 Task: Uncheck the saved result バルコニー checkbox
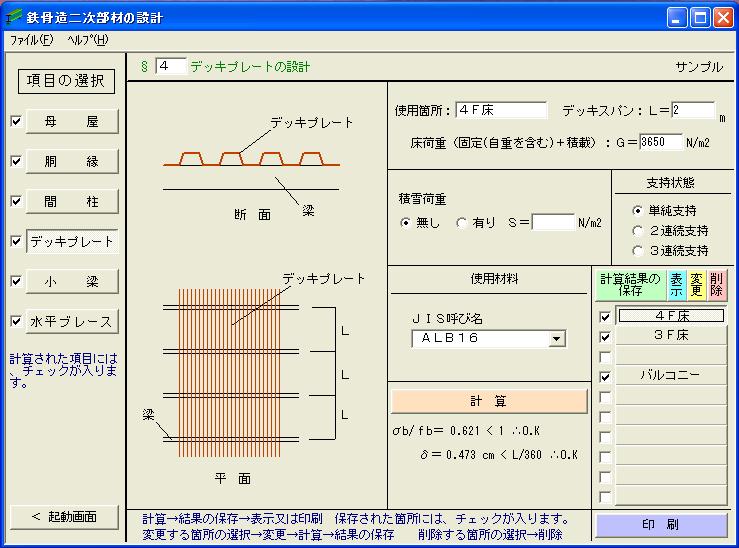pos(605,377)
